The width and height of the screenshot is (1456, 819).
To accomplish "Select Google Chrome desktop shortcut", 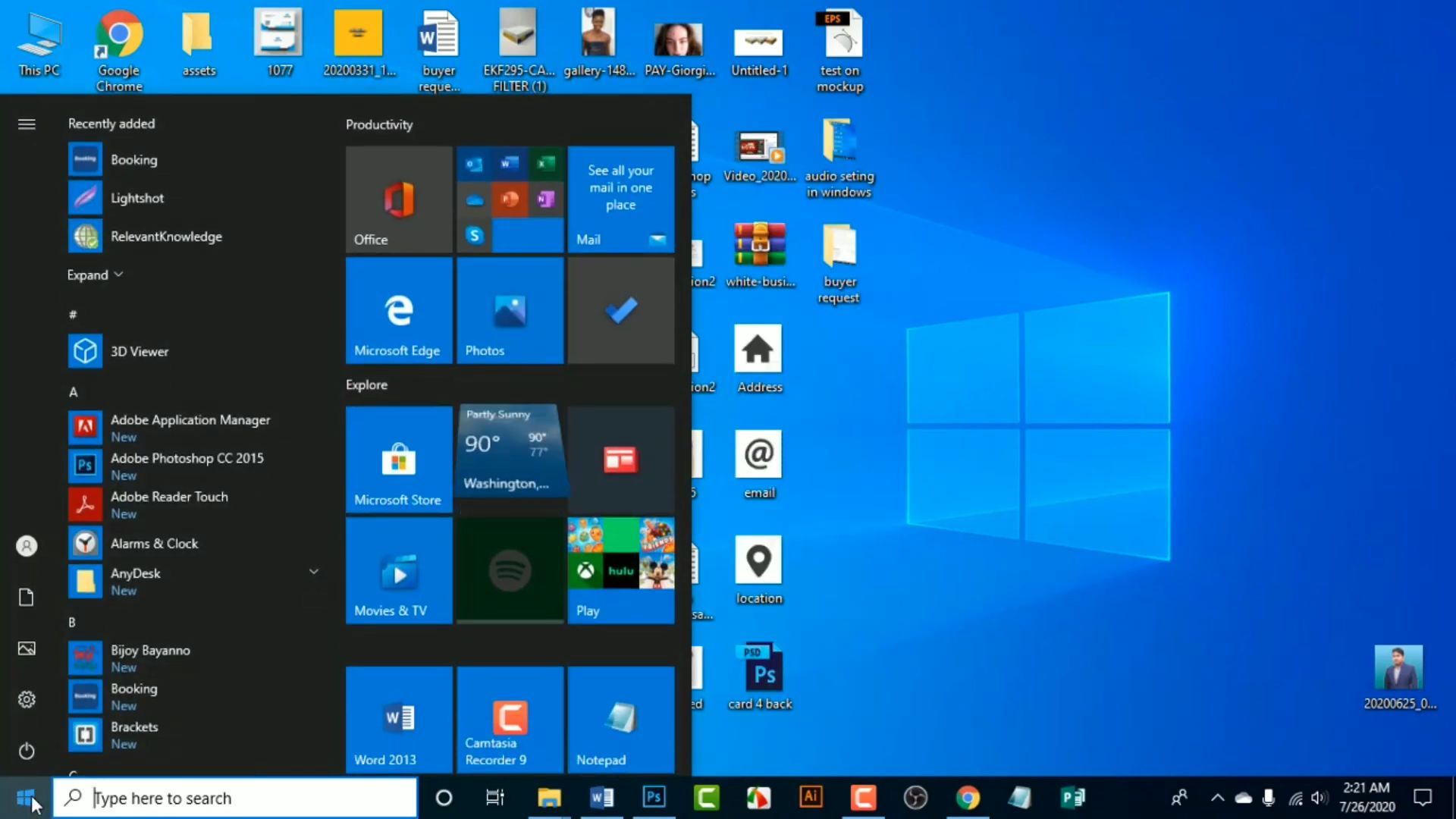I will [x=119, y=51].
